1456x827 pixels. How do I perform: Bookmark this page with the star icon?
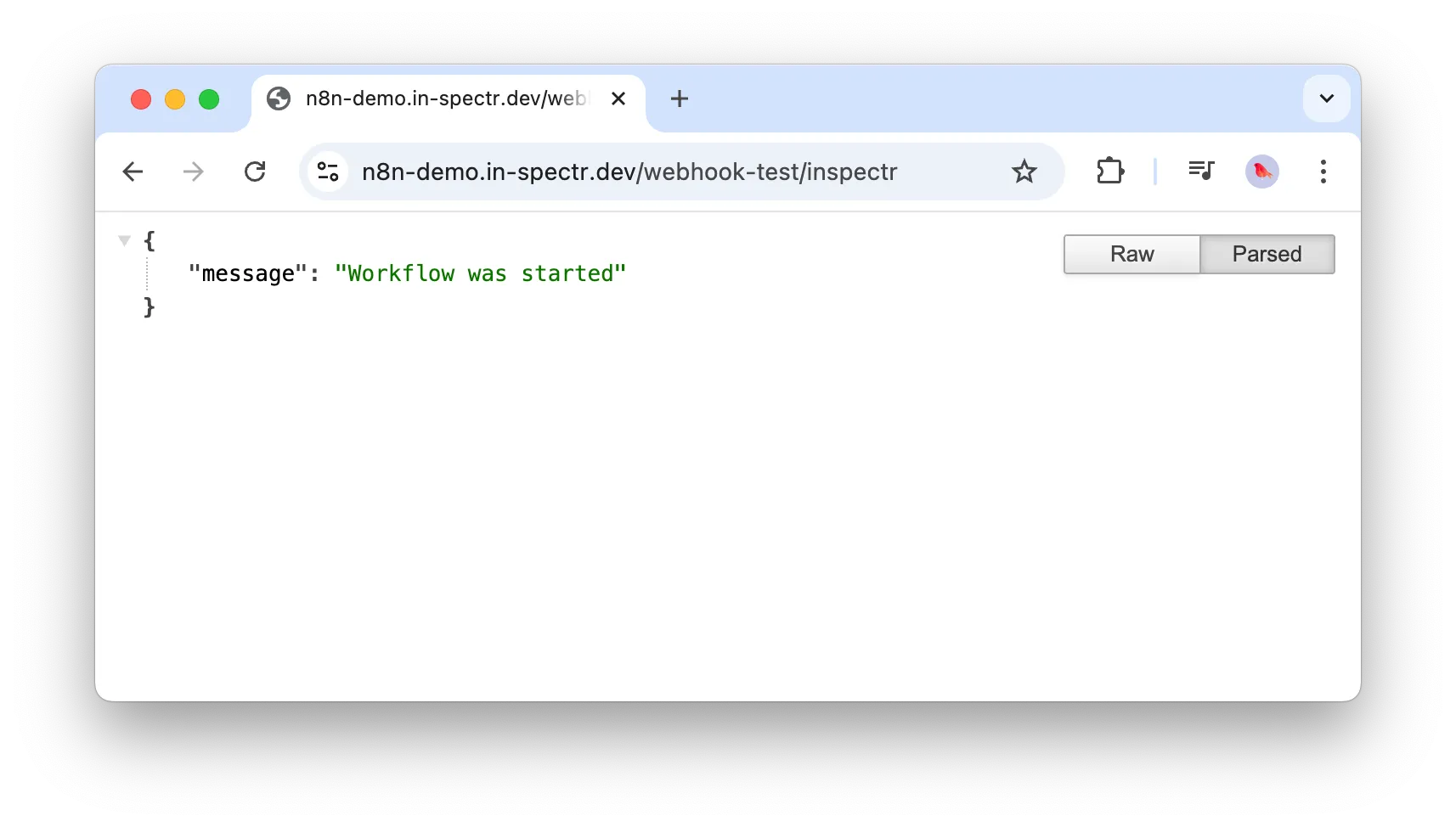pos(1024,172)
